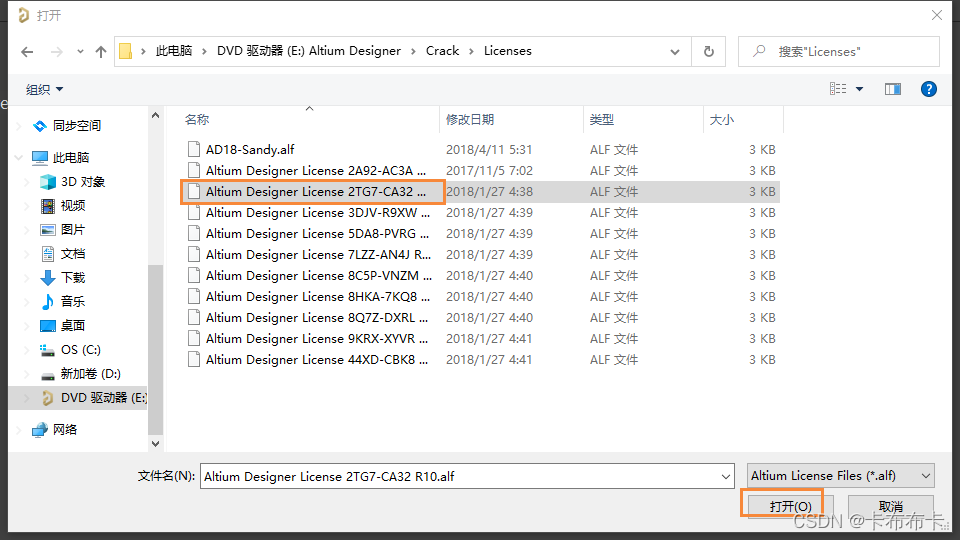The image size is (960, 540).
Task: Open the 音乐 folder in sidebar
Action: (73, 302)
